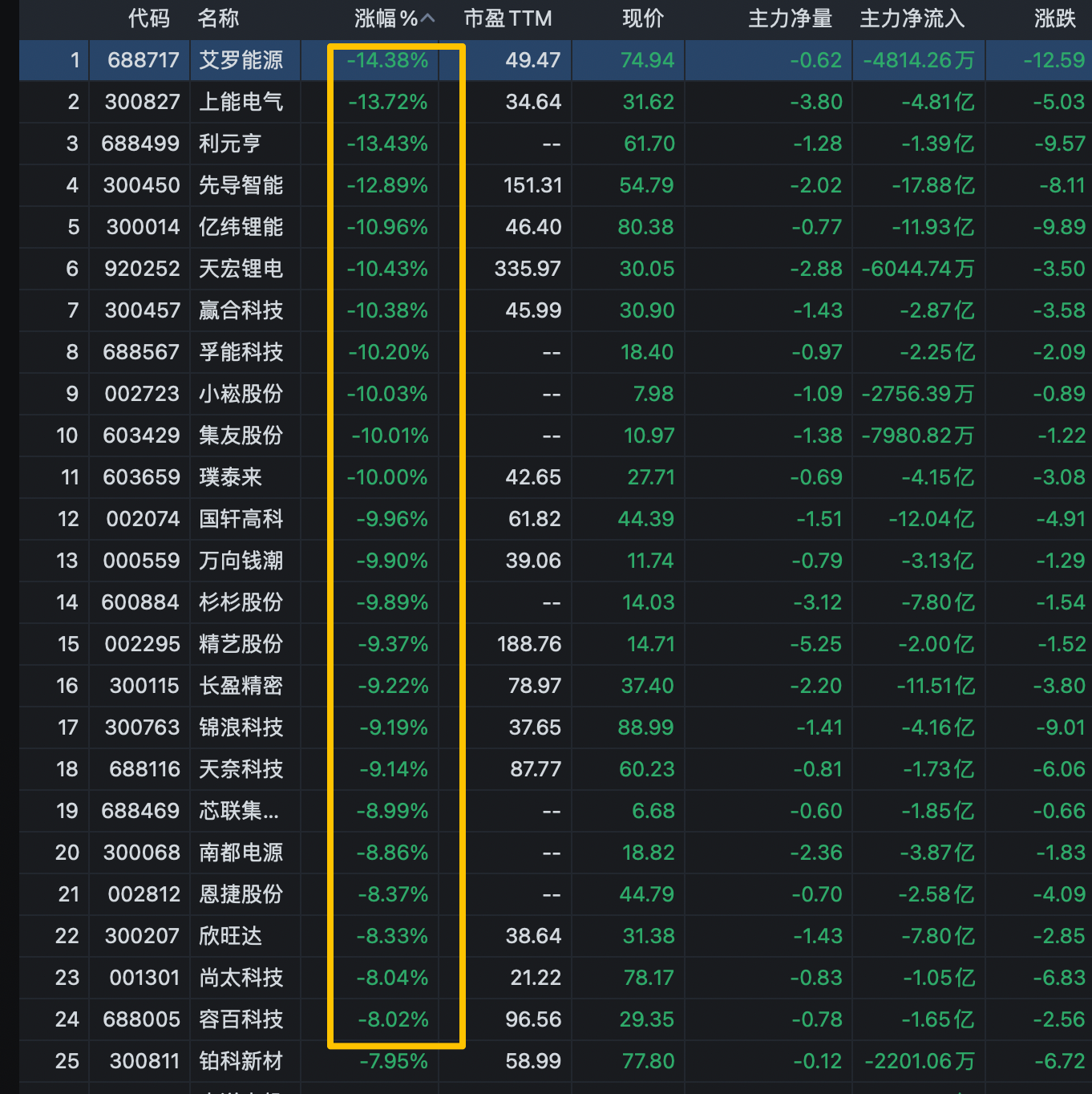Click the 151.31 P/E value

point(532,185)
